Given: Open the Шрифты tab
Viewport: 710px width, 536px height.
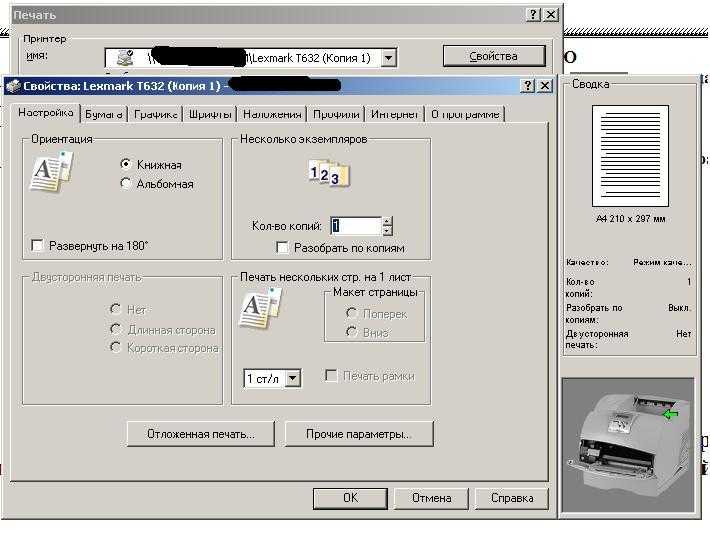Looking at the screenshot, I should pos(210,114).
